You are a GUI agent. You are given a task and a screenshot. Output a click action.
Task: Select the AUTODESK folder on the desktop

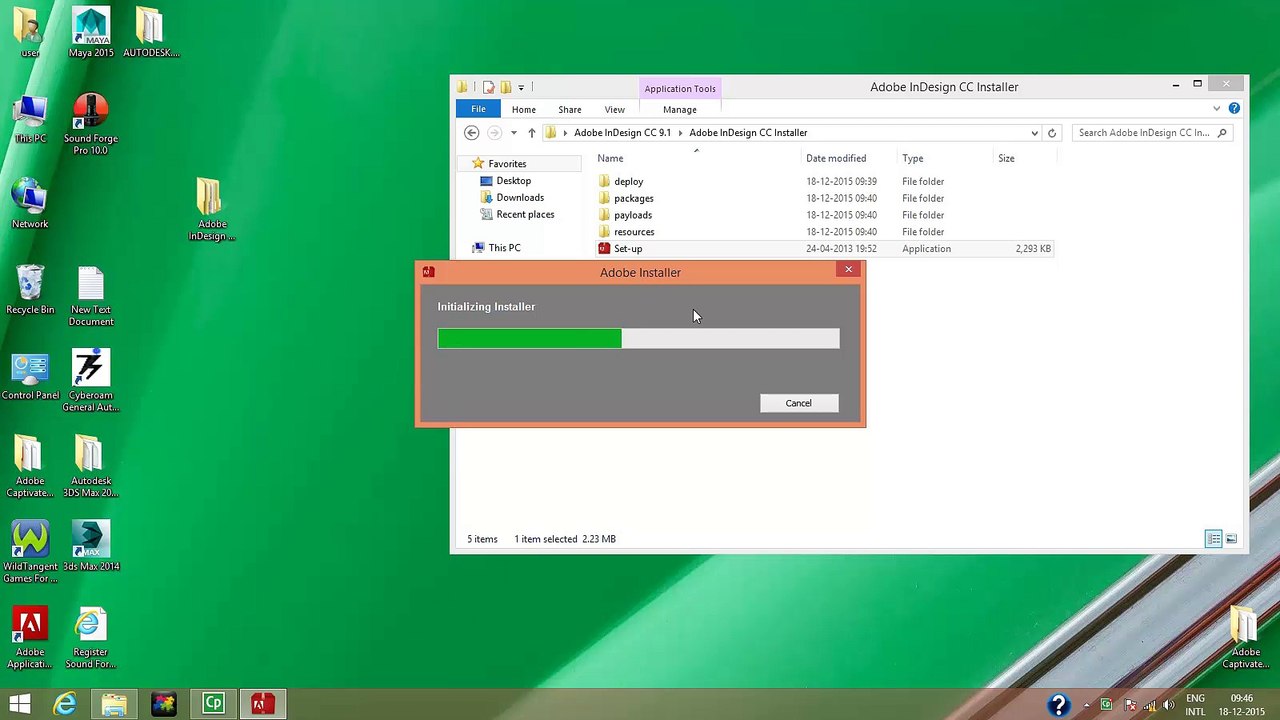[151, 32]
